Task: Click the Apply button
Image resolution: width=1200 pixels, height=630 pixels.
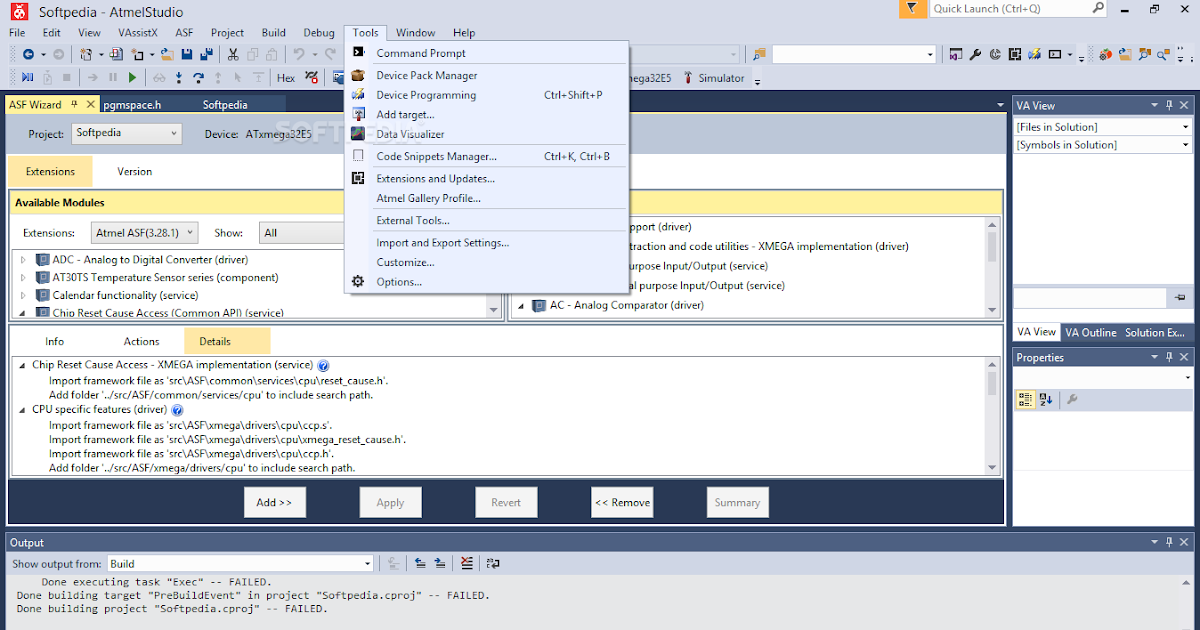Action: point(390,502)
